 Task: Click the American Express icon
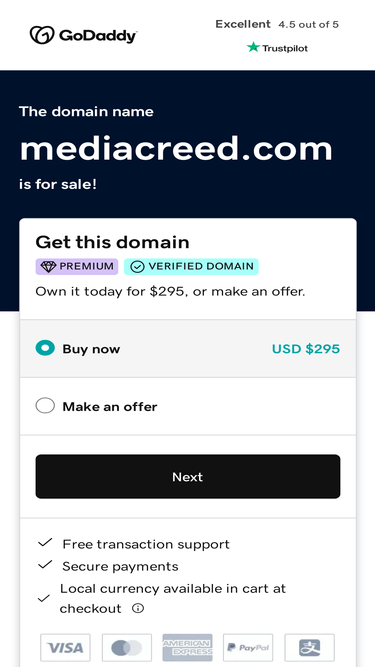pos(188,648)
